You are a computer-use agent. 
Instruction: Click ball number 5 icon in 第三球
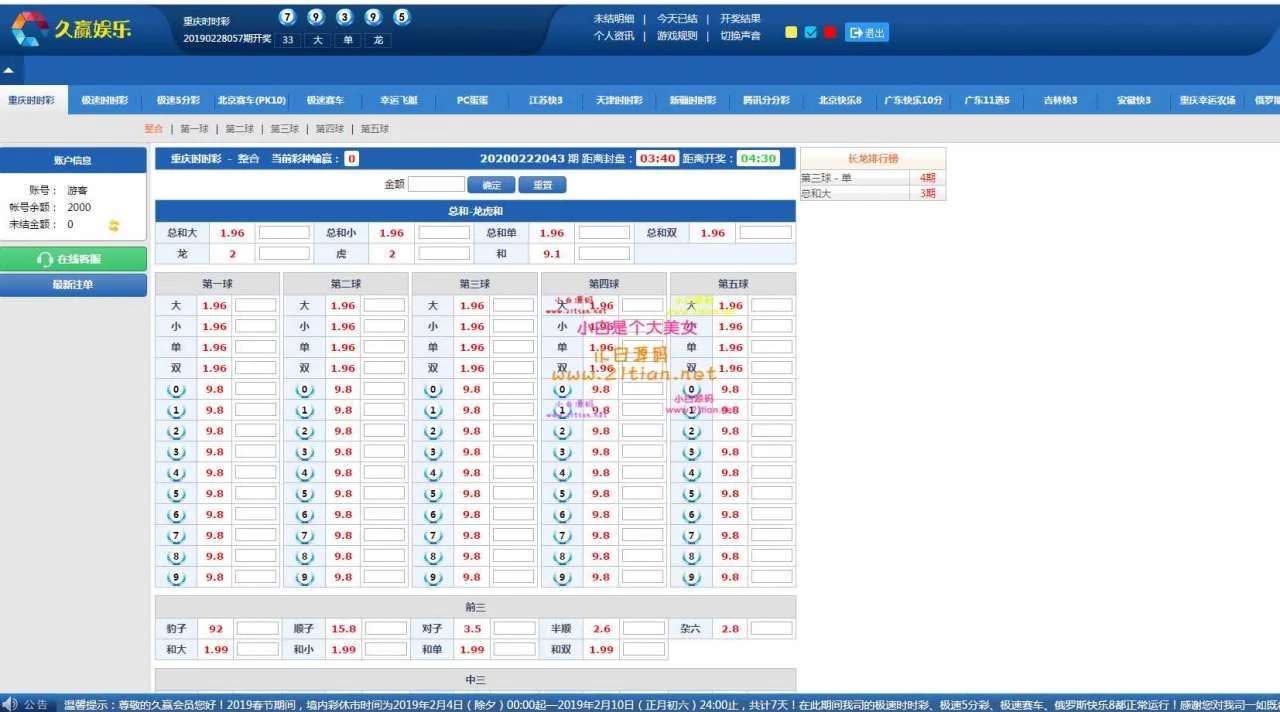[x=433, y=494]
